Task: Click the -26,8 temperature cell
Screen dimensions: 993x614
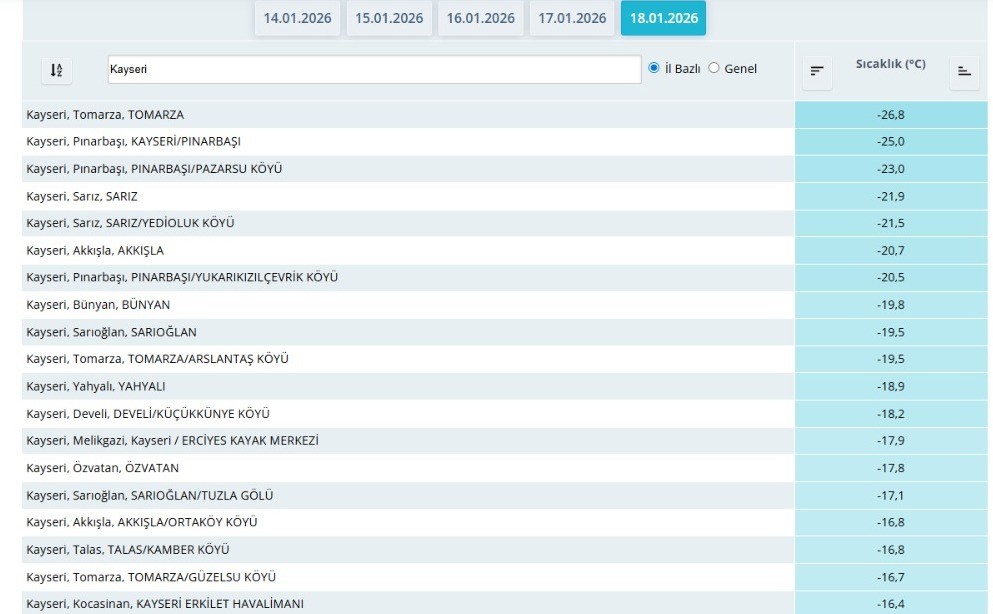Action: (x=890, y=115)
